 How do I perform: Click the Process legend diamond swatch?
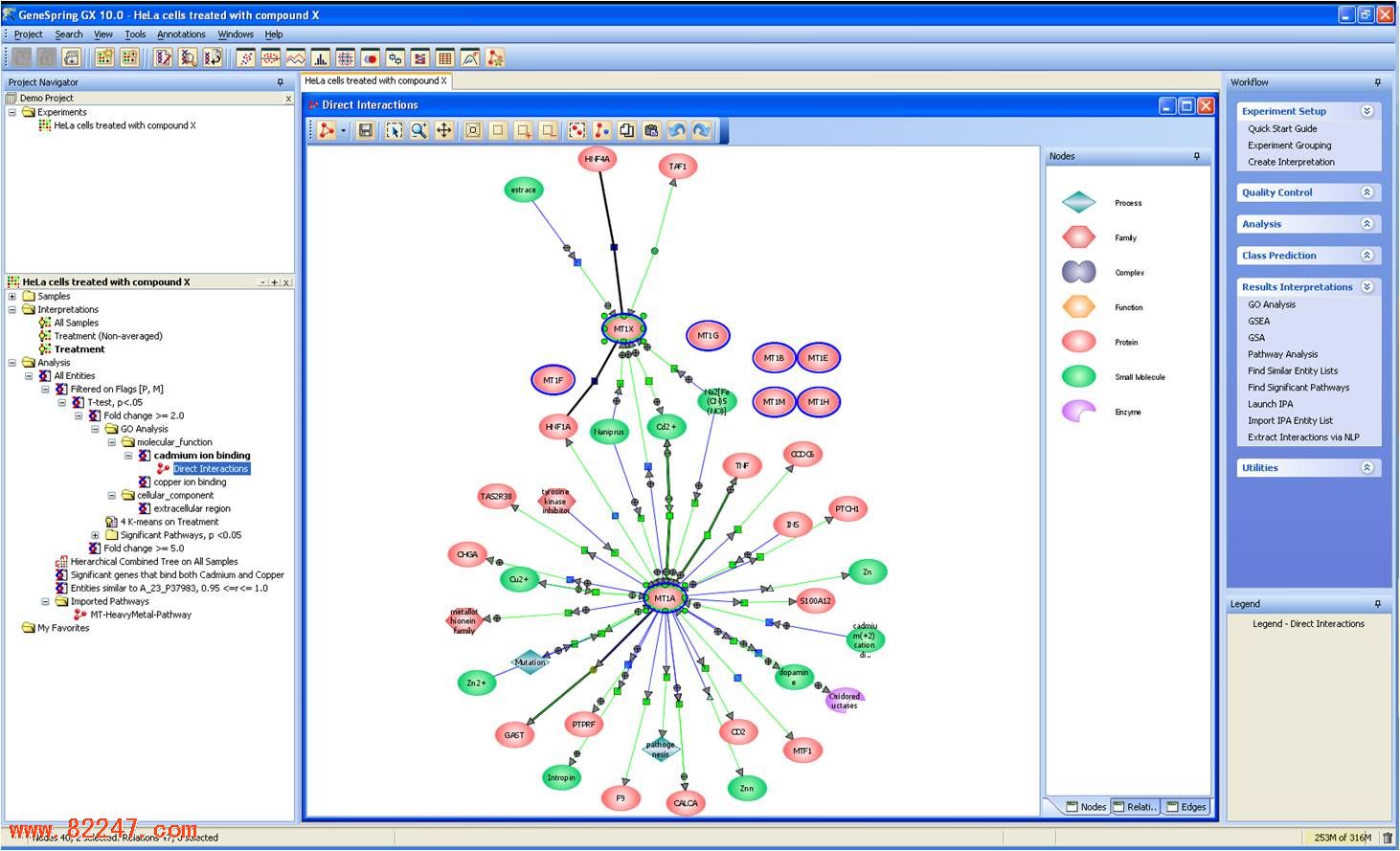tap(1078, 202)
